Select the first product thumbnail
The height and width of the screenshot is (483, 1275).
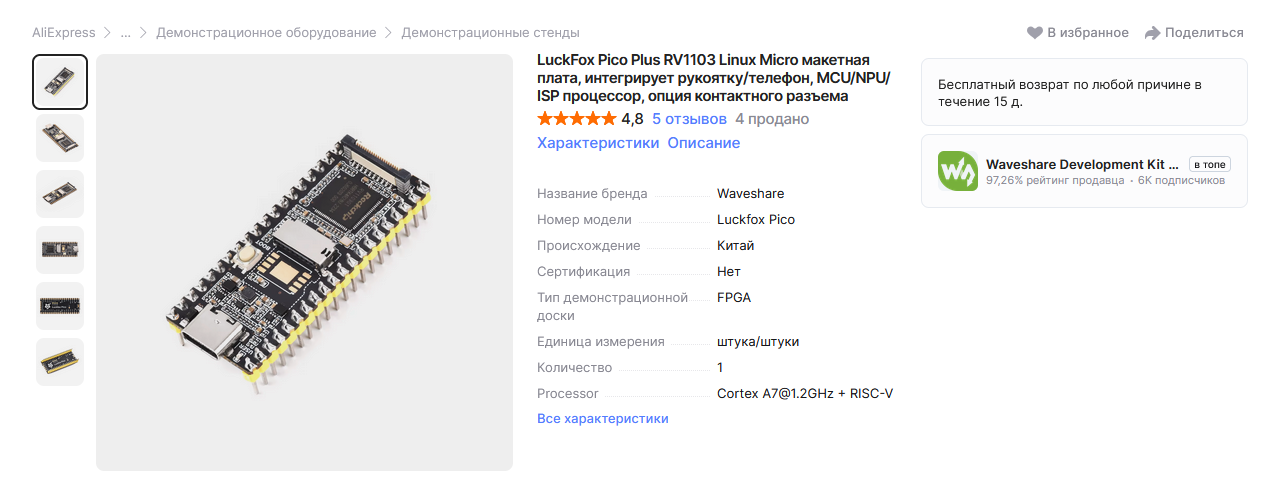pos(60,82)
